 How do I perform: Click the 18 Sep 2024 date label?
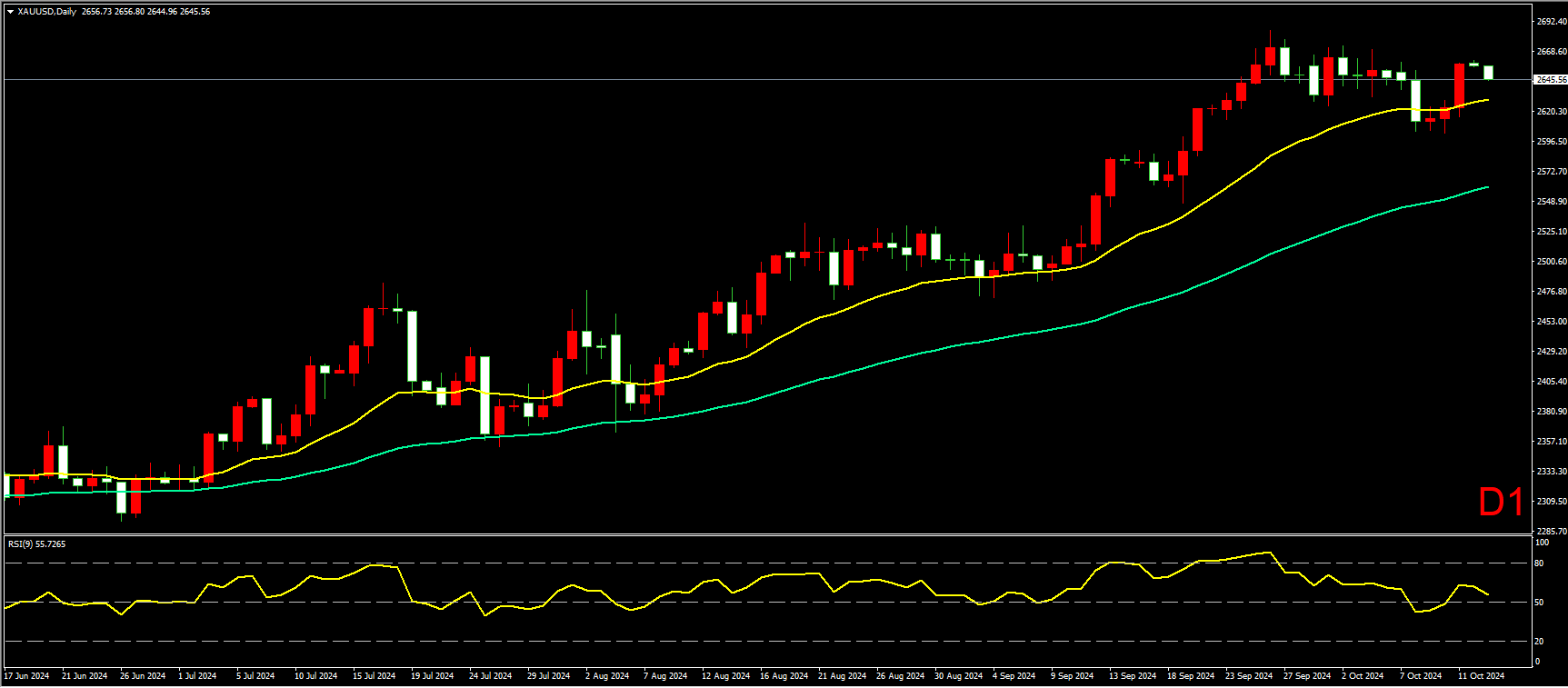pyautogui.click(x=1190, y=676)
